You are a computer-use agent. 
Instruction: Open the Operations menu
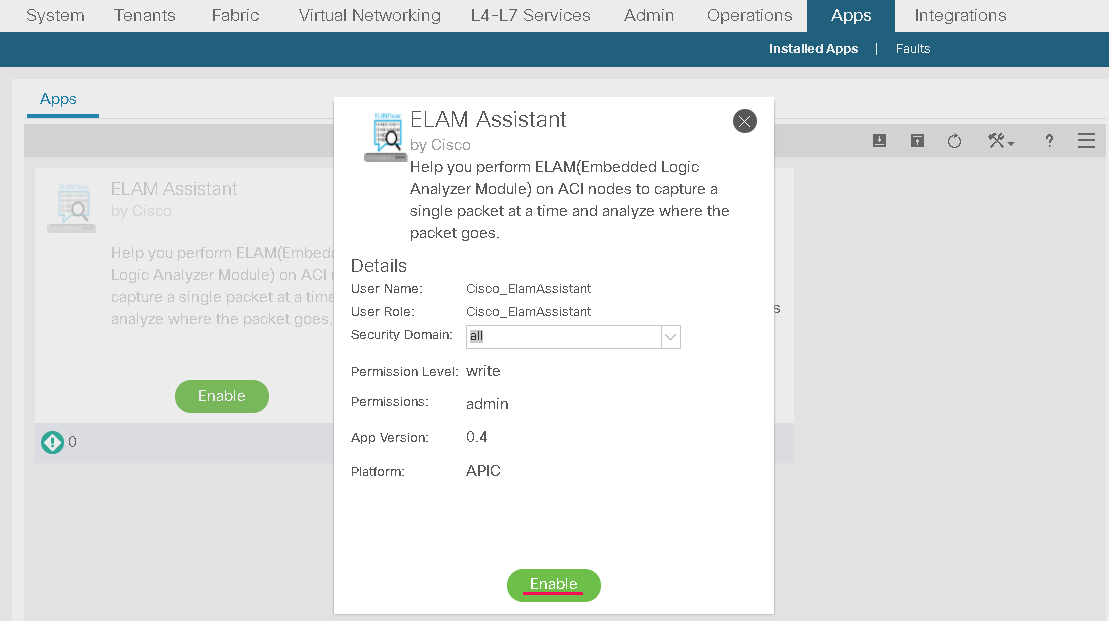click(x=750, y=16)
